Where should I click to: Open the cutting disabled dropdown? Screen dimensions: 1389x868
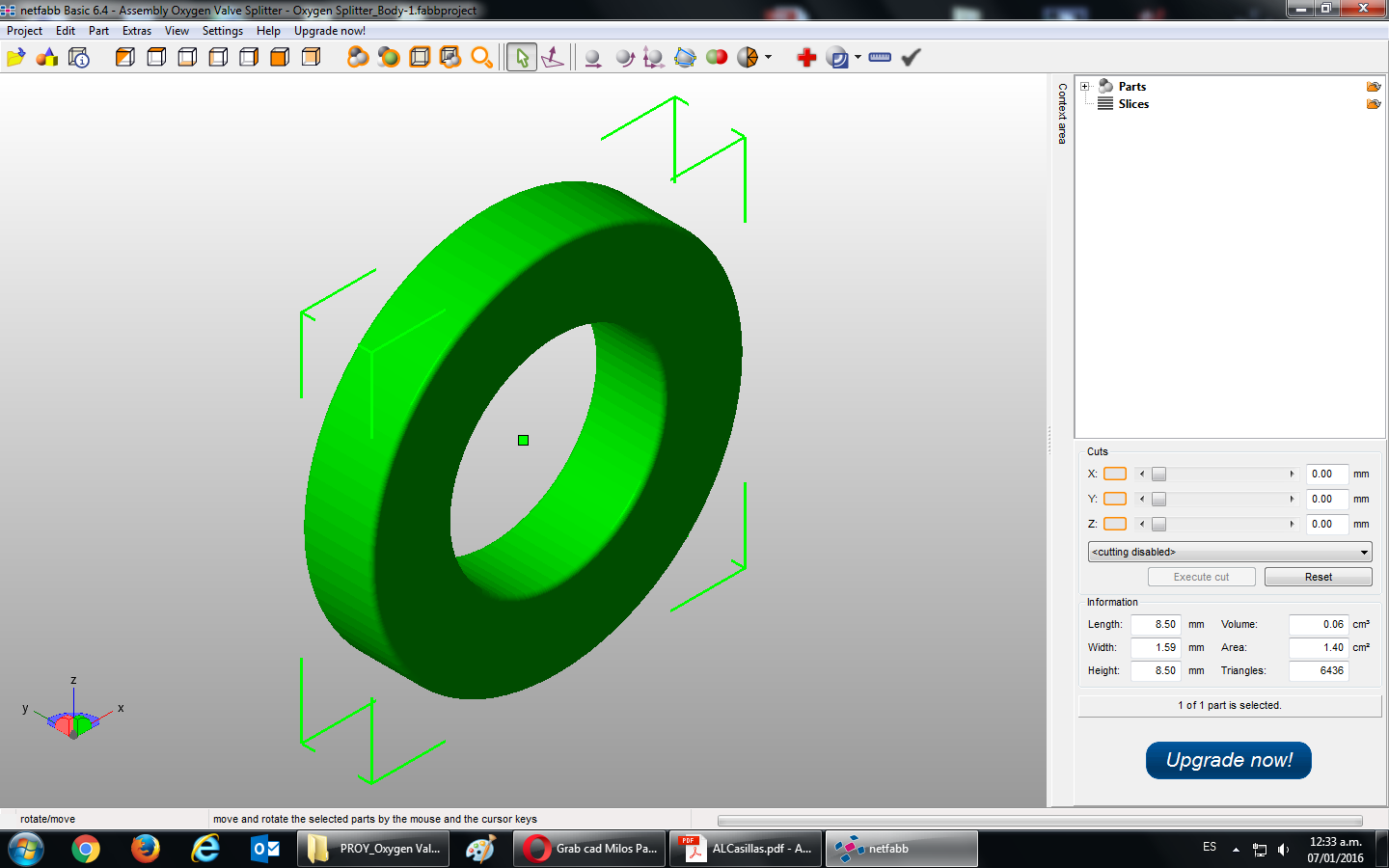(x=1230, y=552)
